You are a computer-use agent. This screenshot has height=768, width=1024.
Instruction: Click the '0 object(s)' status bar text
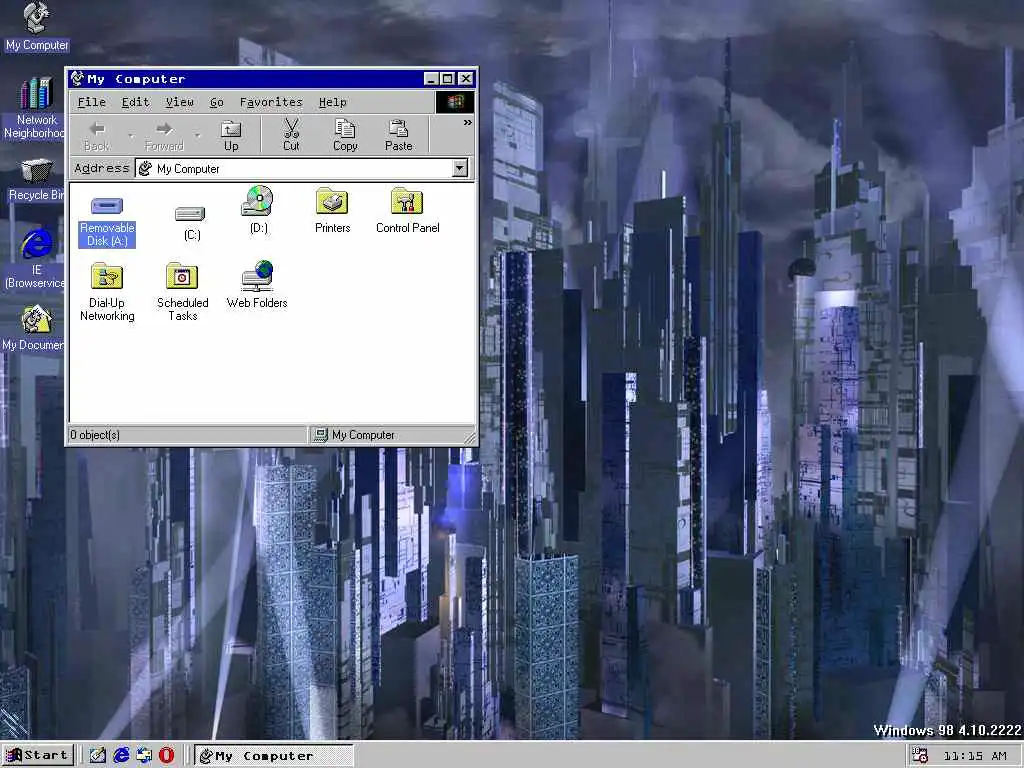pyautogui.click(x=95, y=435)
